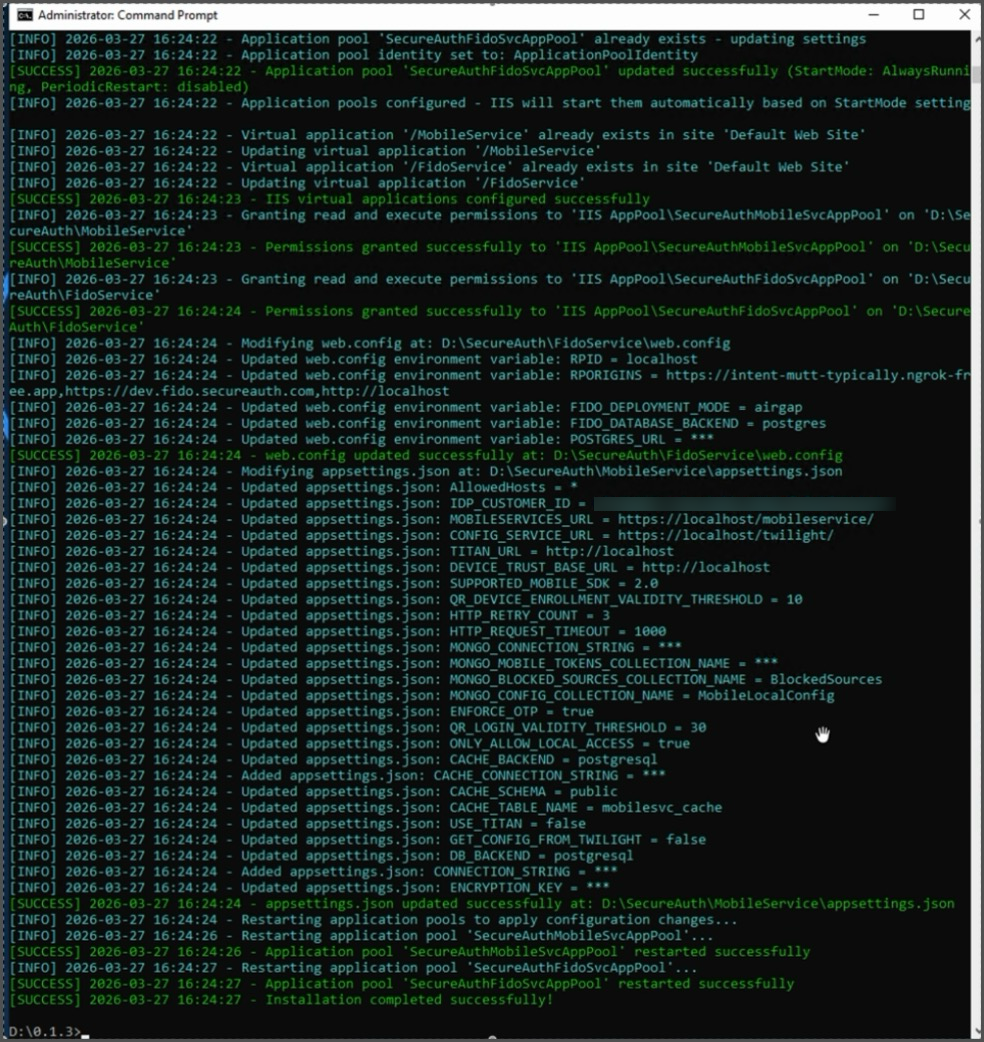Screen dimensions: 984x1042
Task: Click the 'RPID = localhost' log line
Action: pyautogui.click(x=353, y=359)
